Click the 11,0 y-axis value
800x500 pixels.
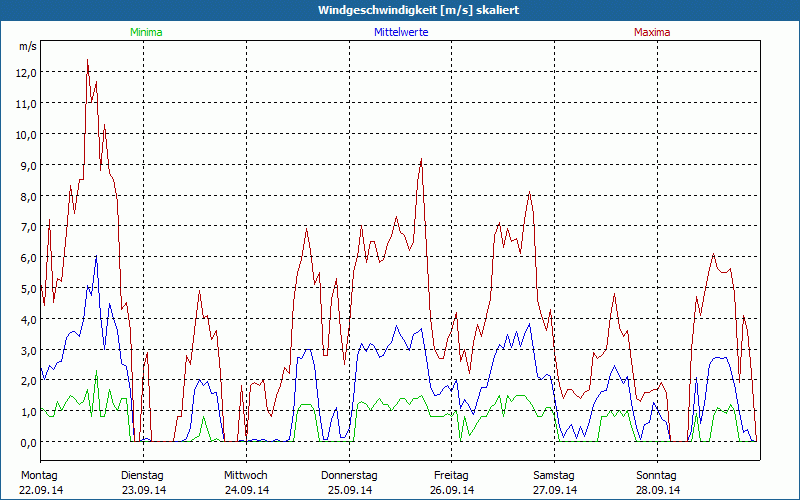[x=26, y=104]
